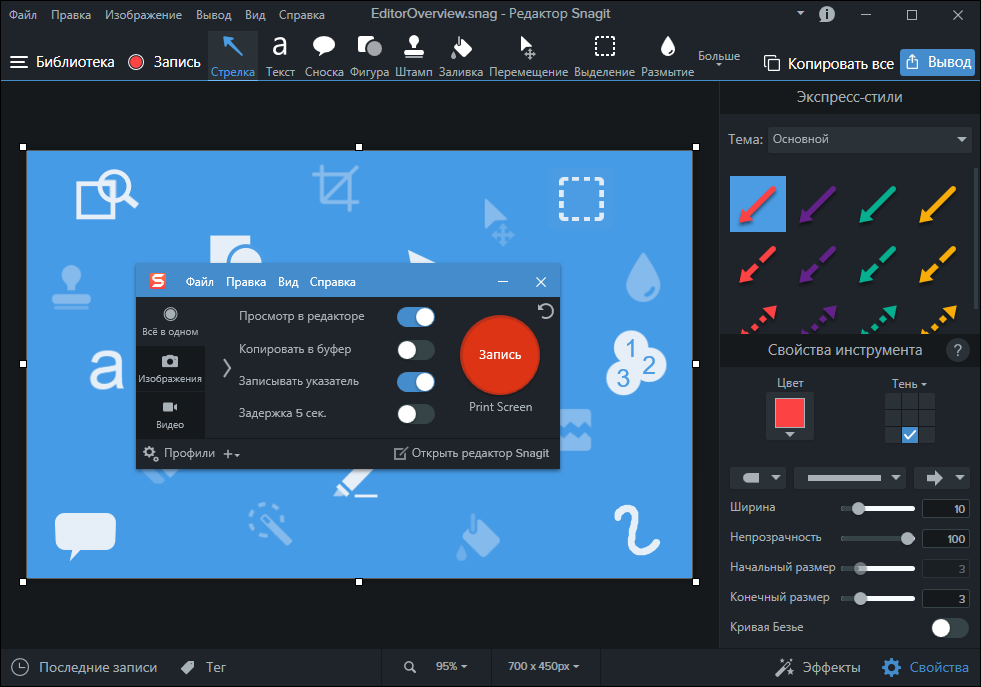
Task: Open the Изображение menu
Action: [x=143, y=14]
